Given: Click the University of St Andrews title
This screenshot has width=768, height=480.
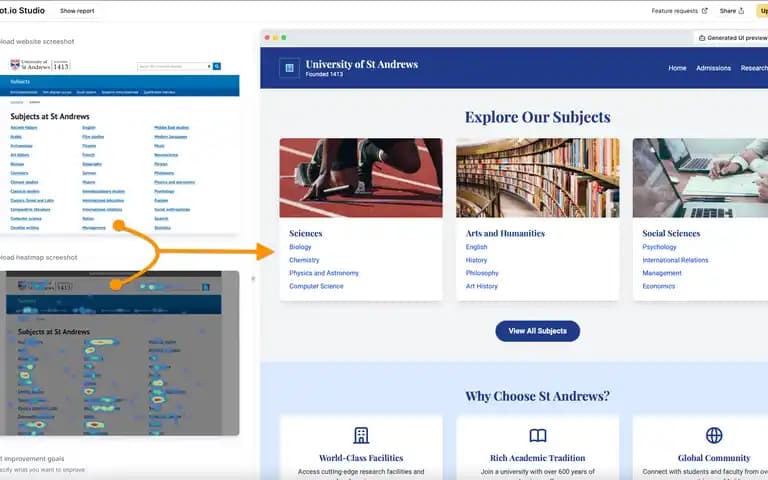Looking at the screenshot, I should (x=361, y=64).
